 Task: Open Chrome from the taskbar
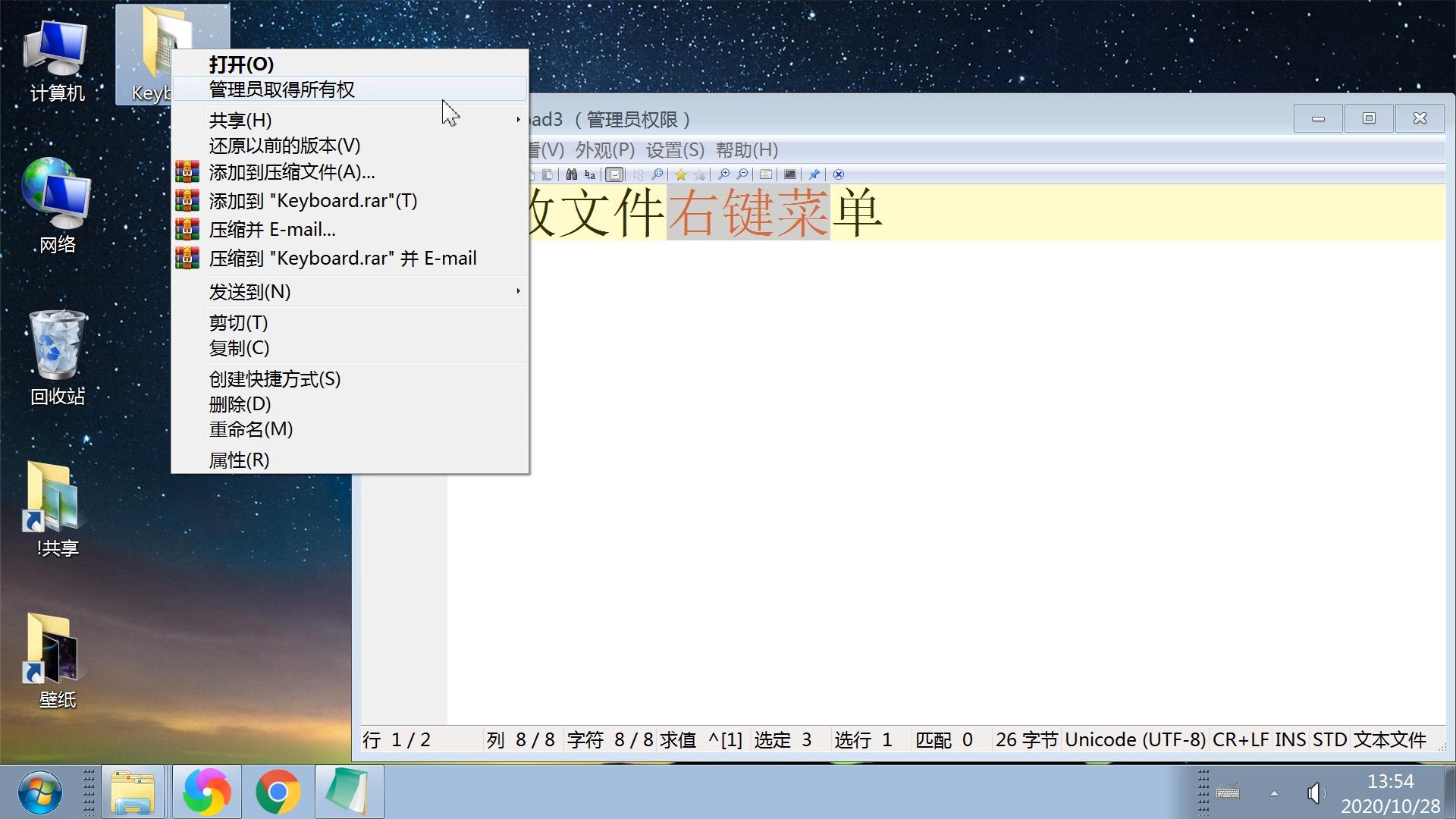[278, 792]
